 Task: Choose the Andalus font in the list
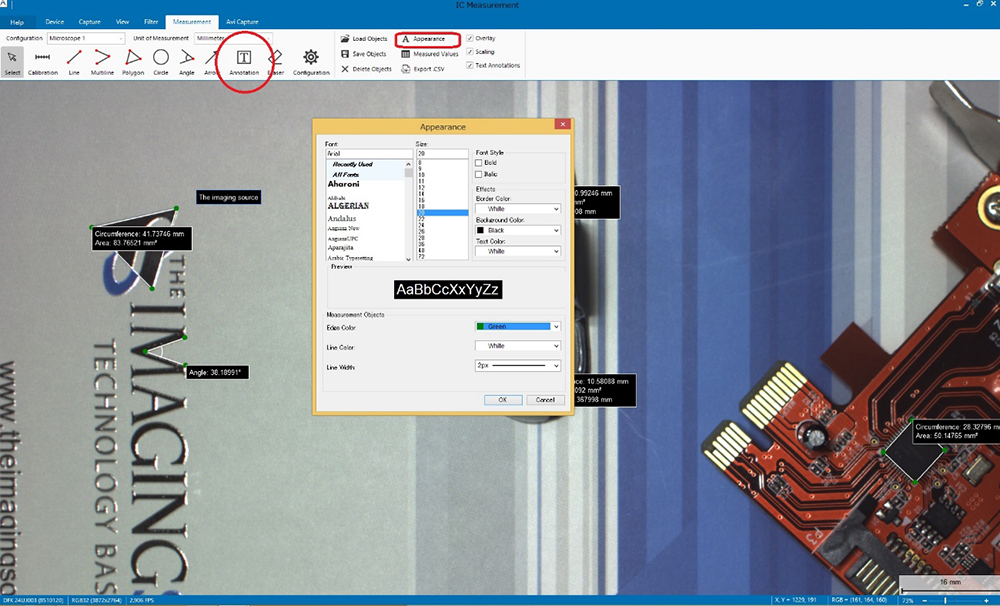[x=342, y=218]
